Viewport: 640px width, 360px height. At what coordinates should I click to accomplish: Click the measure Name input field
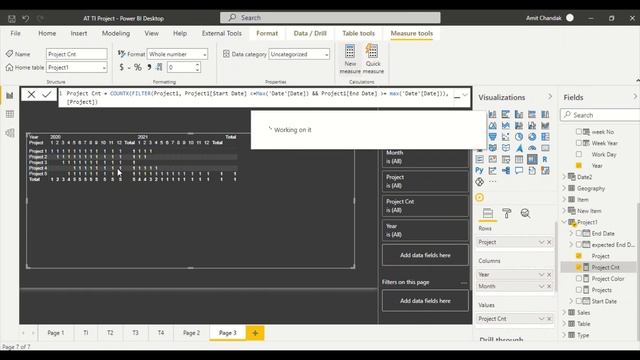point(77,54)
